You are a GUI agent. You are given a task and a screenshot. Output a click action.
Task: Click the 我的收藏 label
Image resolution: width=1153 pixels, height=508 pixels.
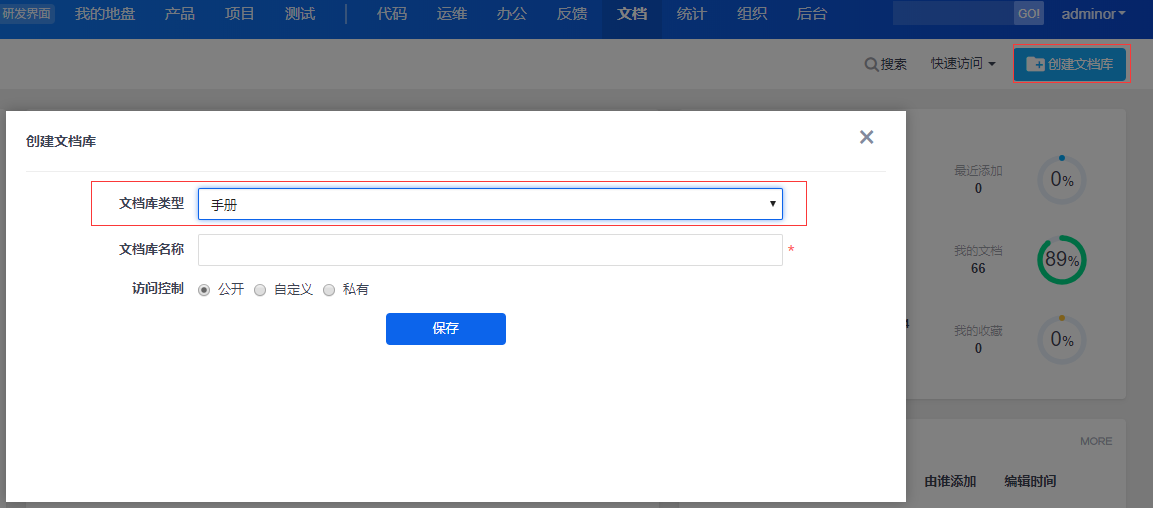pos(978,331)
